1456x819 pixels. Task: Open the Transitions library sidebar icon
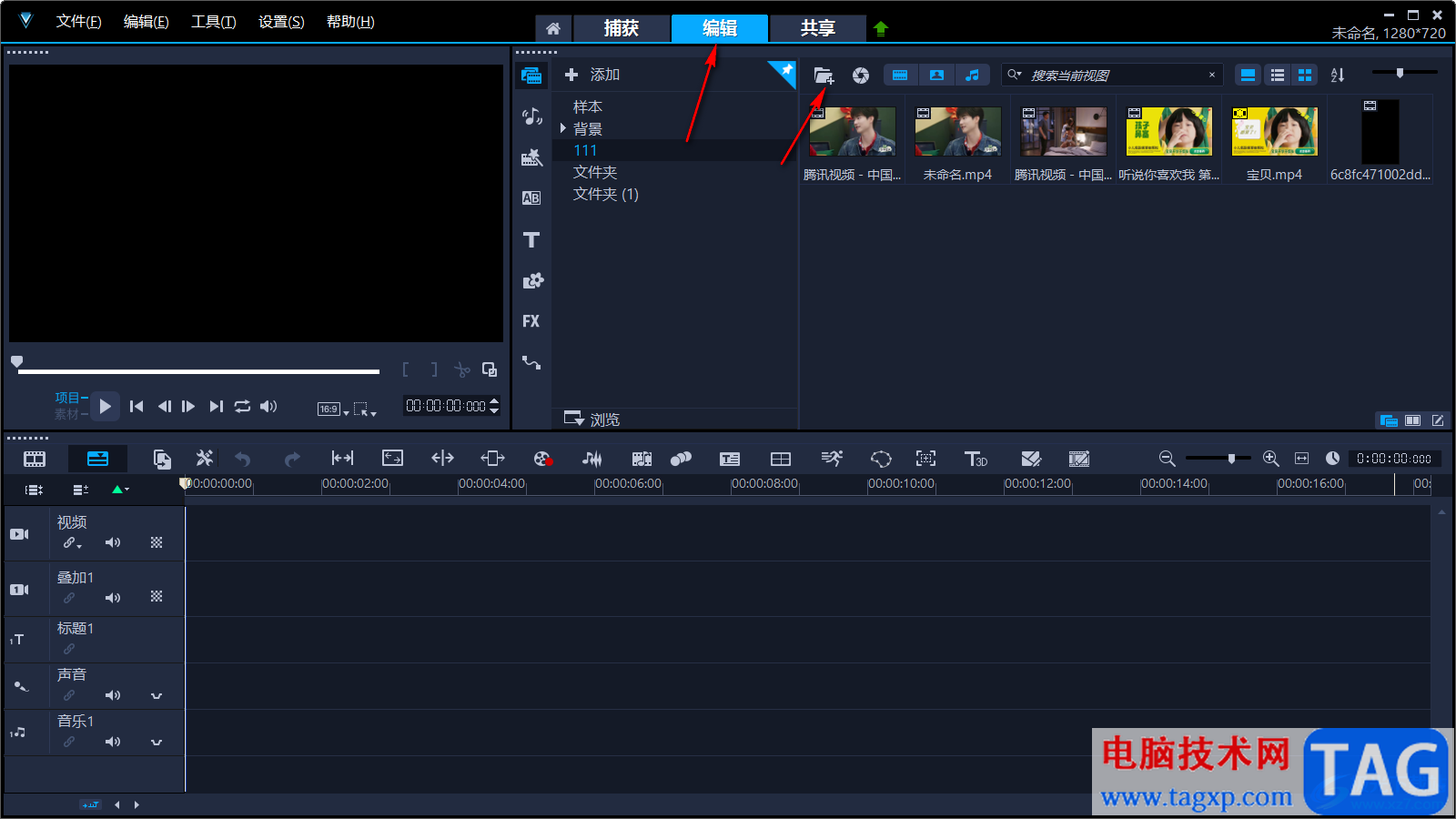point(531,198)
